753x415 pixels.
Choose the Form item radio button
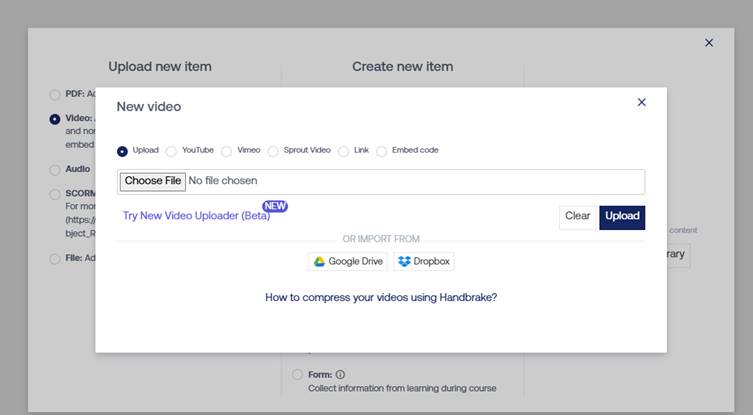pos(297,375)
